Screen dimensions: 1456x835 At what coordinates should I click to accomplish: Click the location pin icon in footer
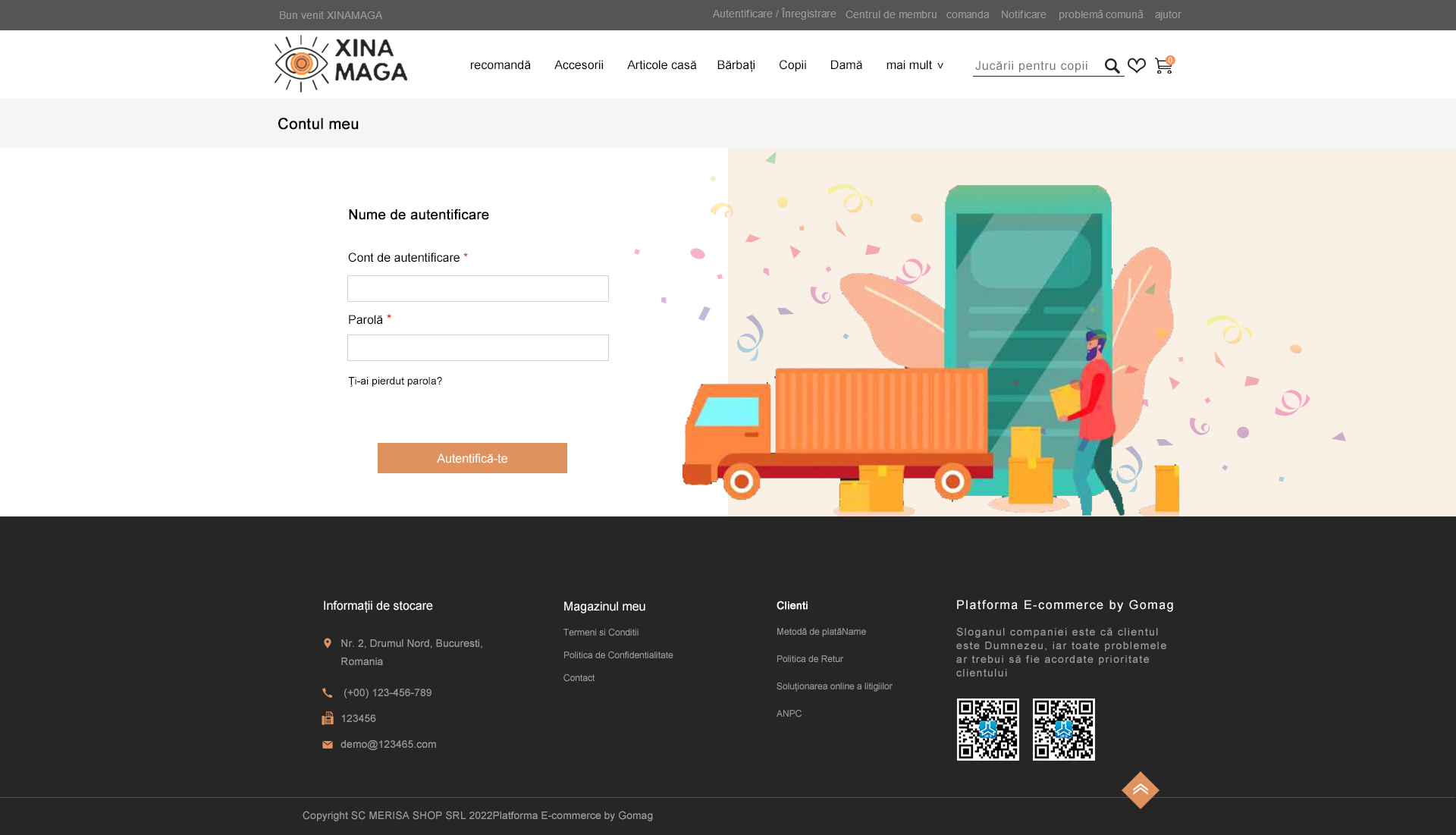(328, 643)
